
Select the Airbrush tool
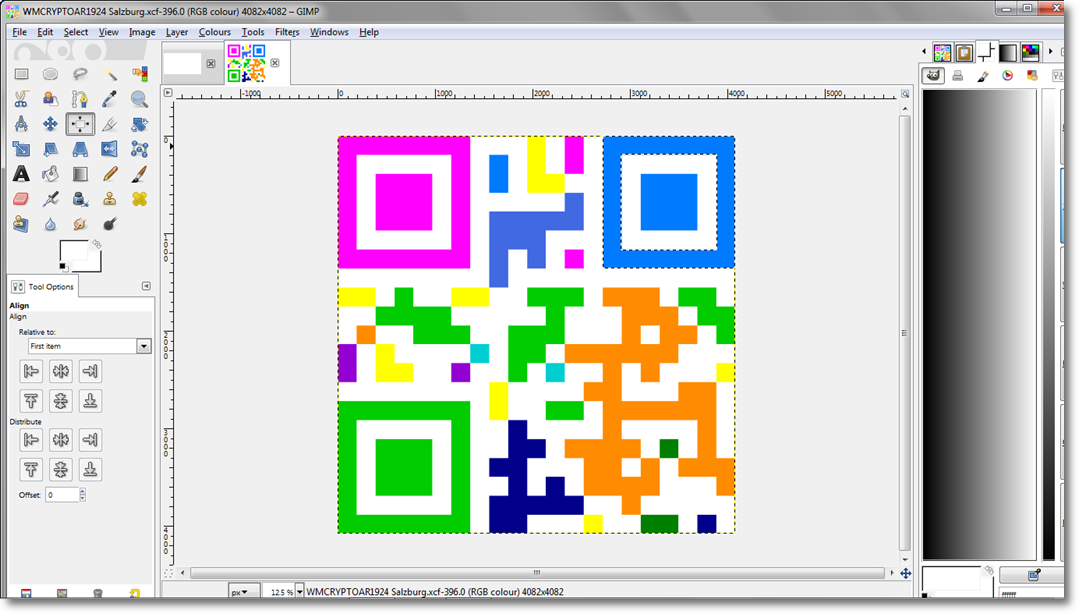coord(50,199)
